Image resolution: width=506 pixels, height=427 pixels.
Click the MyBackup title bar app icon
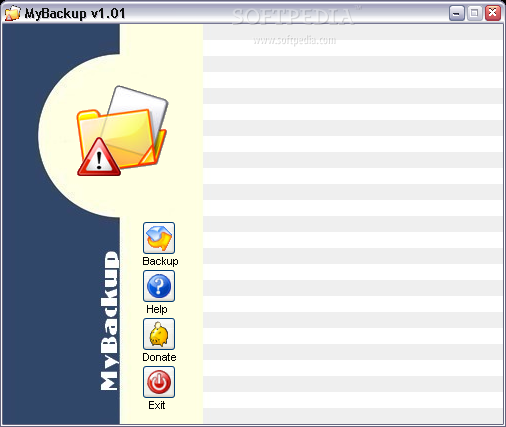point(13,14)
